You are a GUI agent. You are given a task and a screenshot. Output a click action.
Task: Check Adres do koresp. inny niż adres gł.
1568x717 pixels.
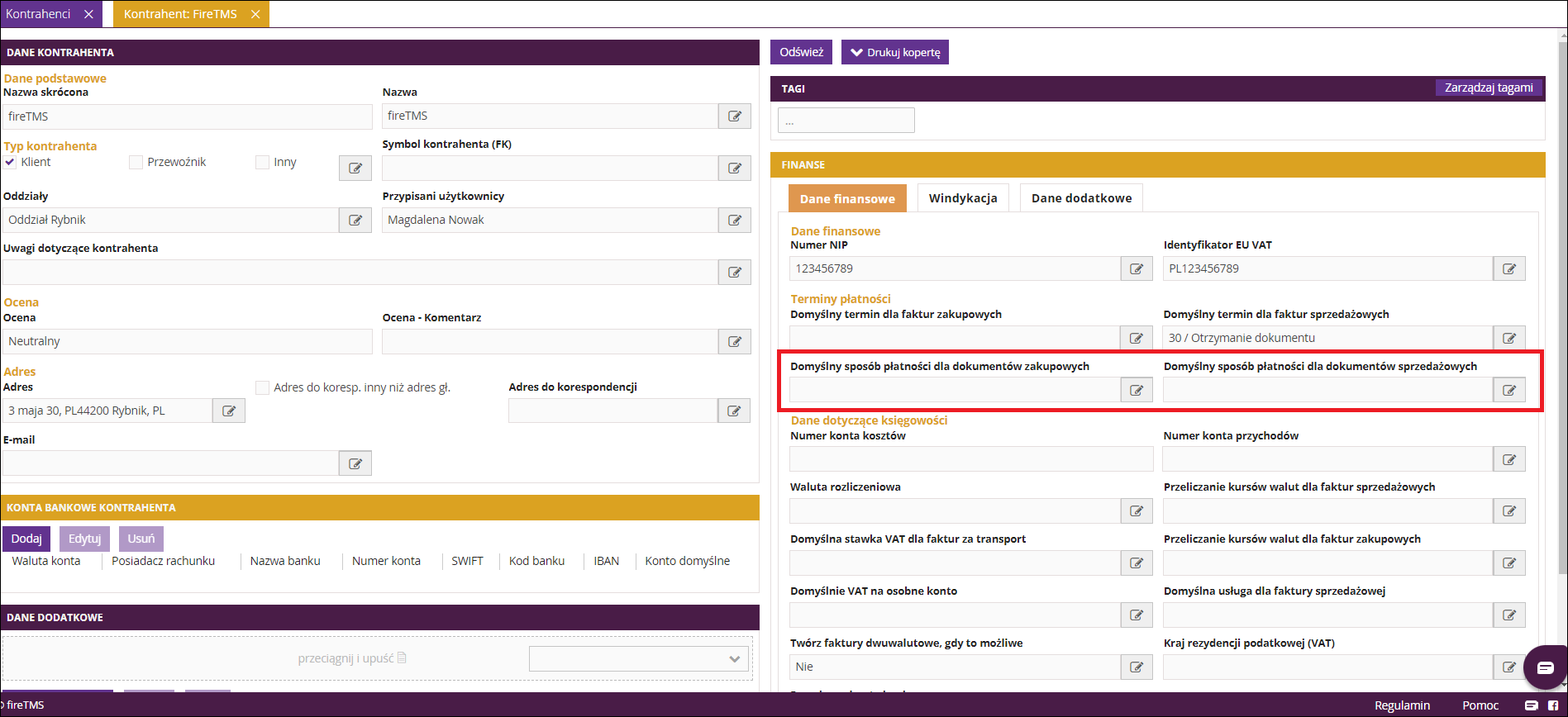point(263,387)
